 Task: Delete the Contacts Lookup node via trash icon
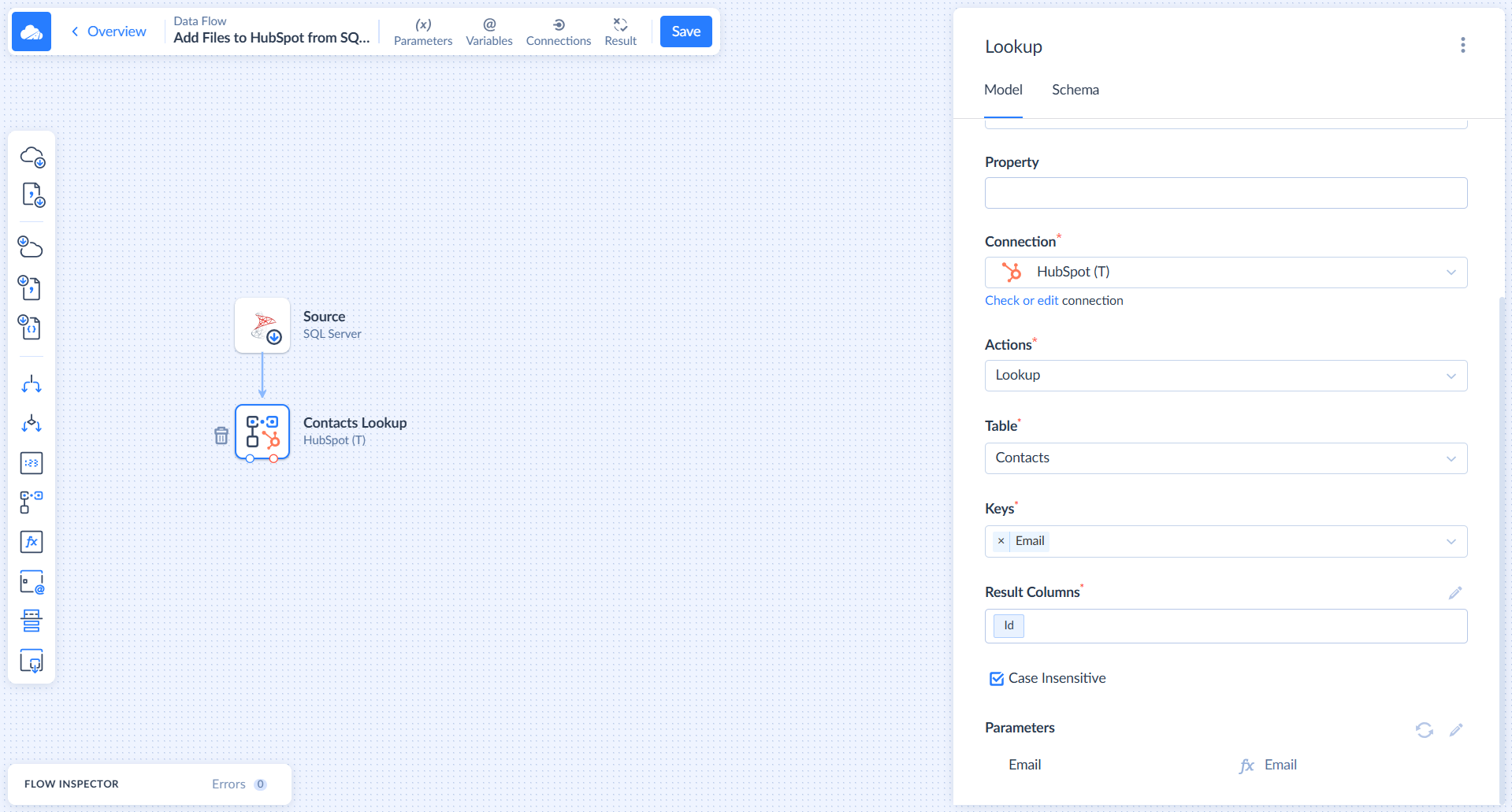point(221,436)
